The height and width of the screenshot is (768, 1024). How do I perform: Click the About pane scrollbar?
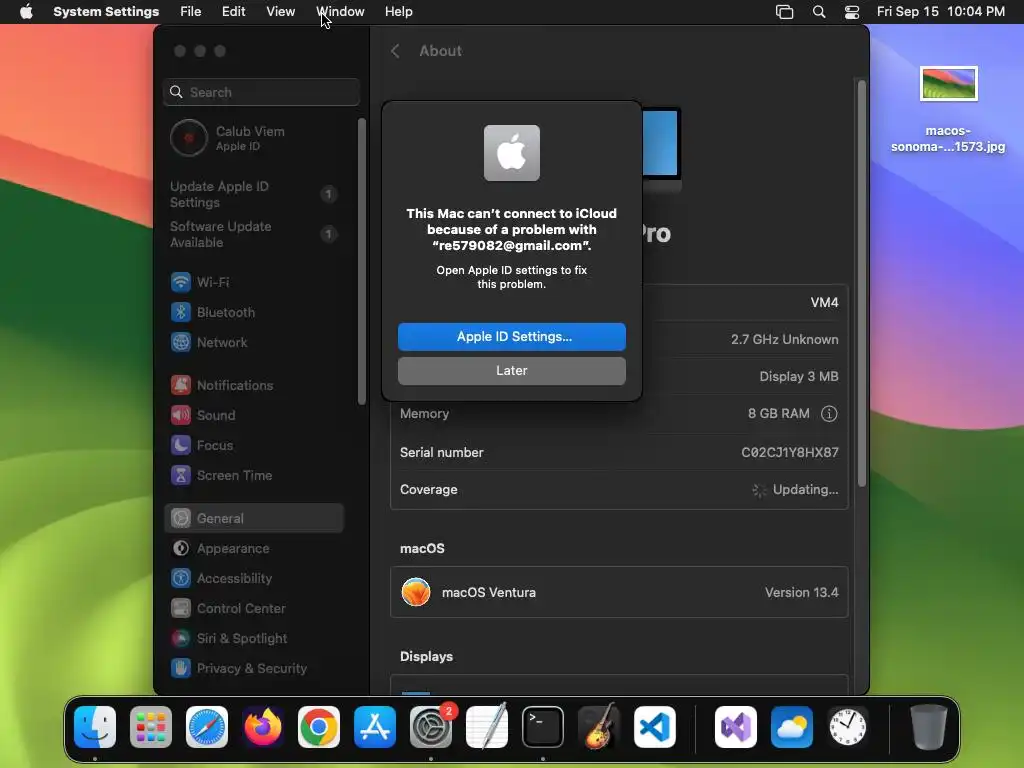862,283
